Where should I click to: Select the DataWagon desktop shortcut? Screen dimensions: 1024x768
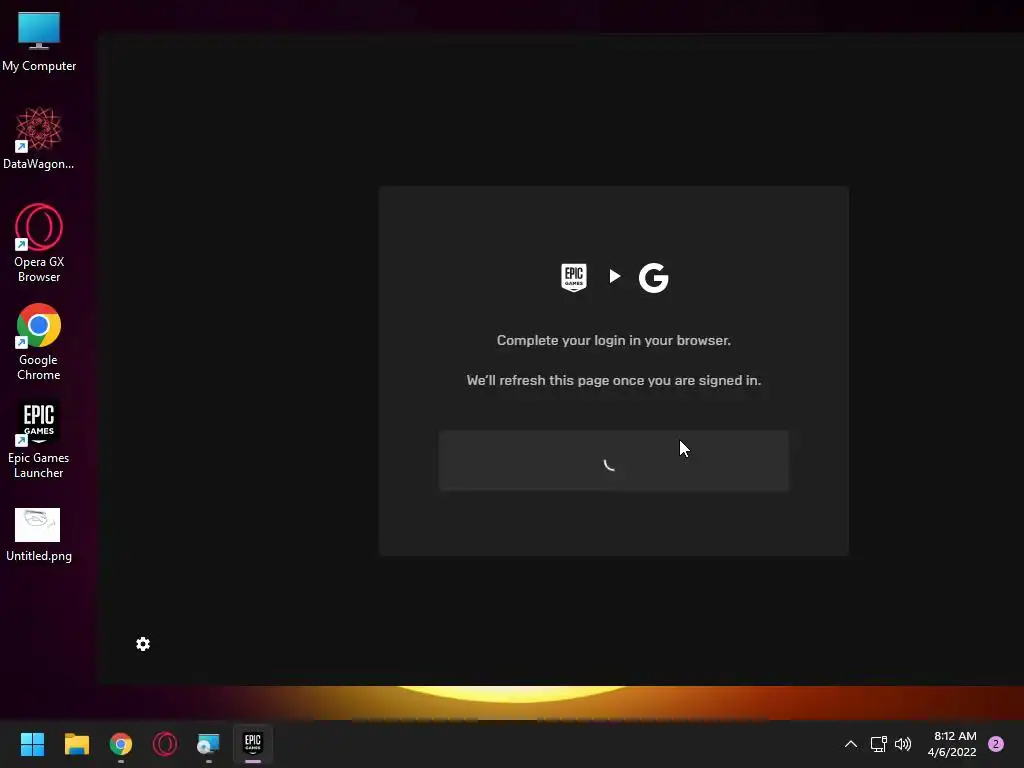tap(39, 138)
